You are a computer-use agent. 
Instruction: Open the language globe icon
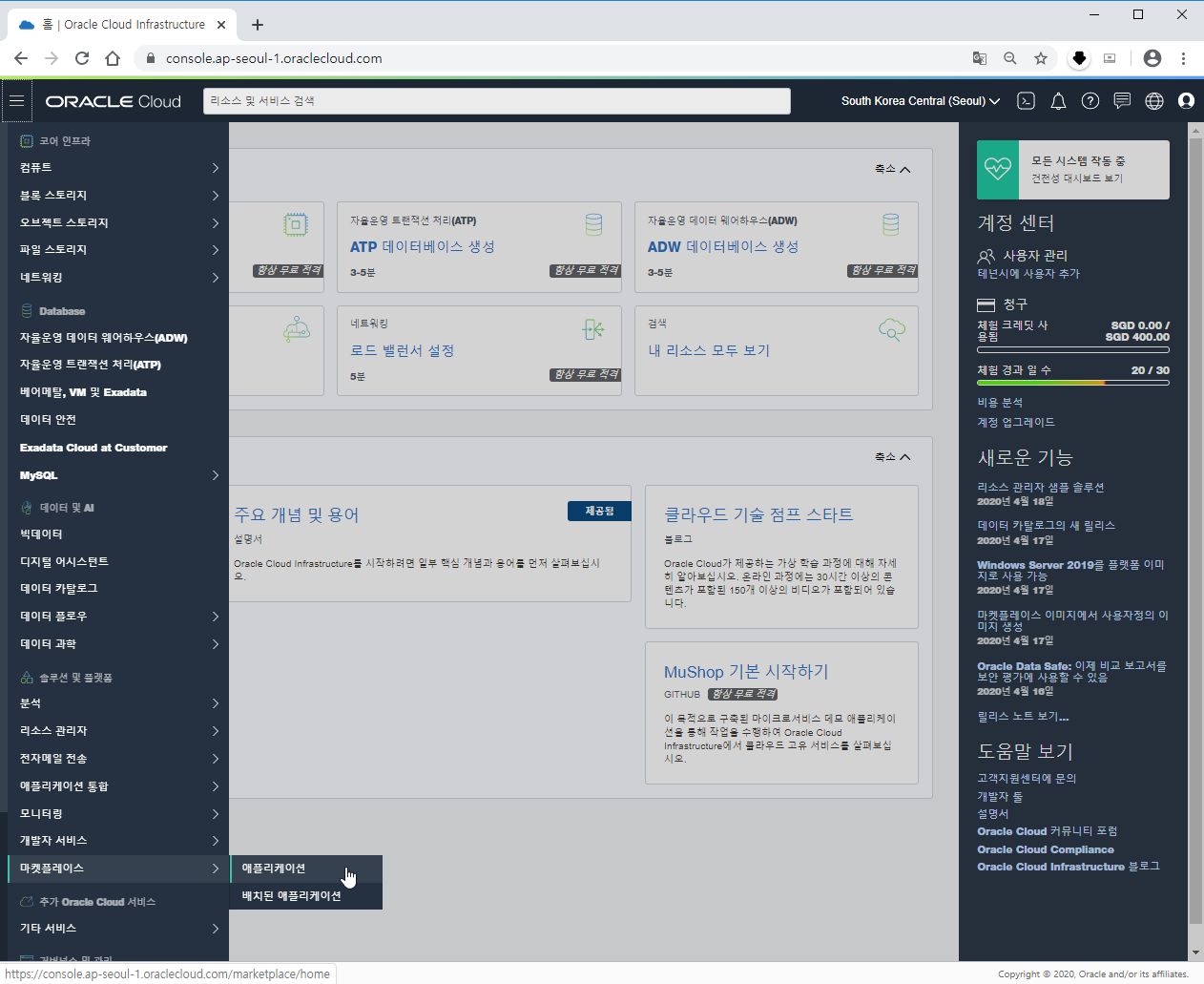(x=1154, y=101)
